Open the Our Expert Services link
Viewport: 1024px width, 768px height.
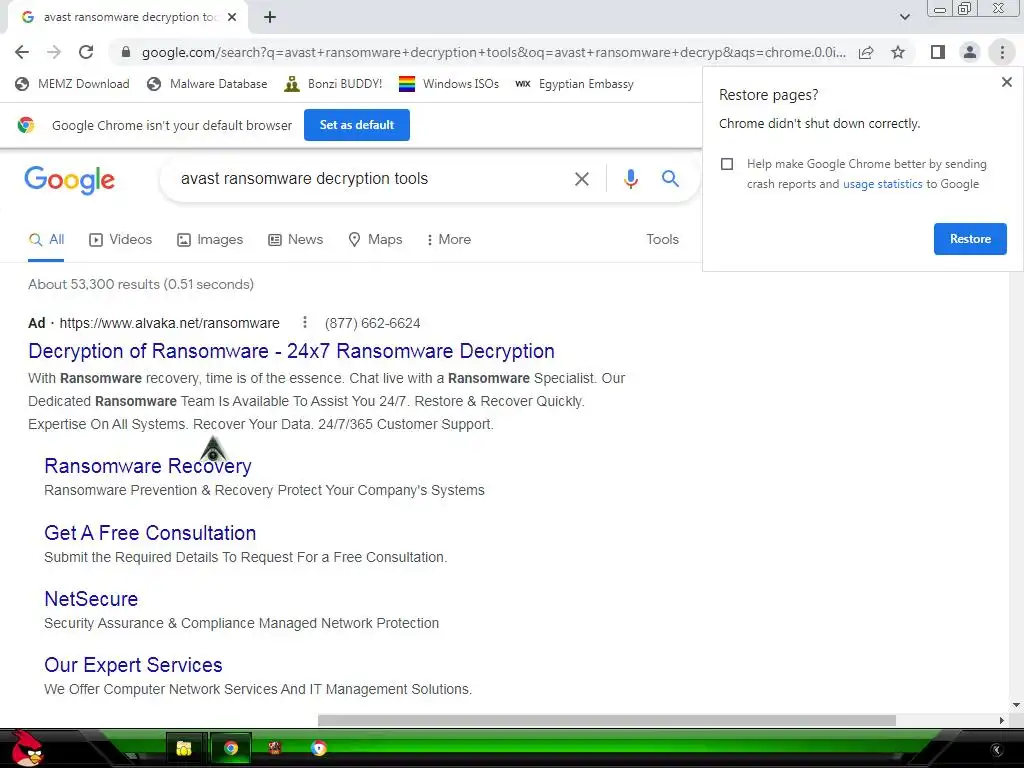pyautogui.click(x=133, y=665)
